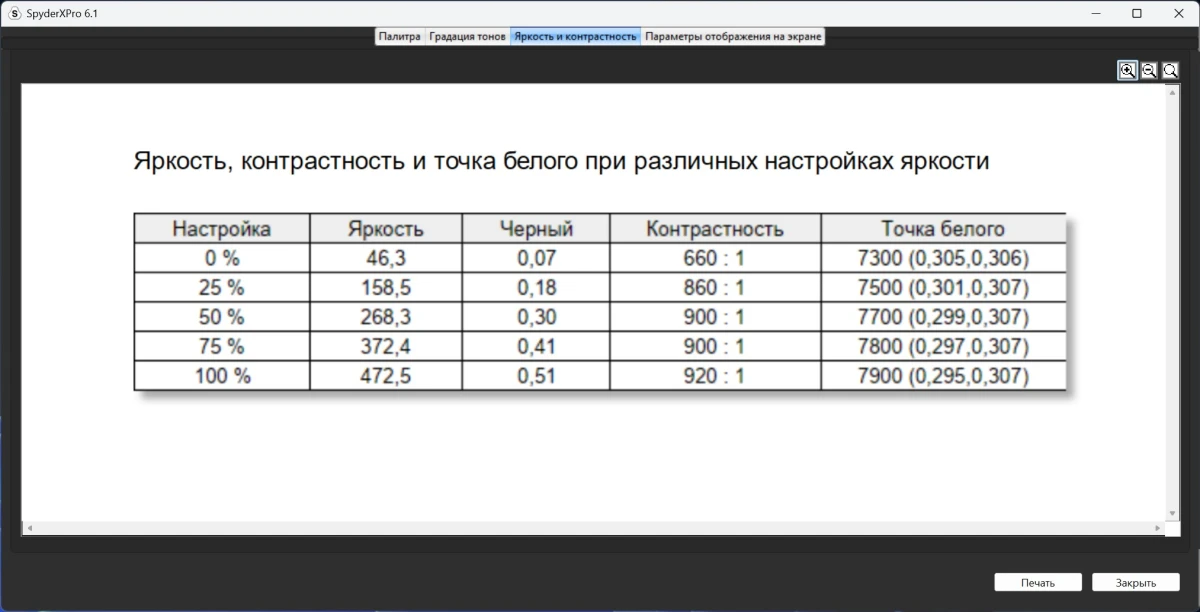Click the black level value 0,41
Viewport: 1200px width, 612px height.
(536, 347)
